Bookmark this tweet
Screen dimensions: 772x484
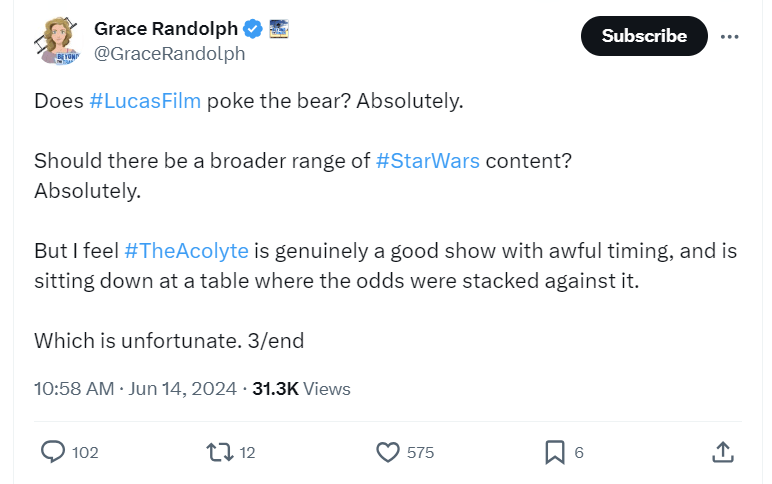pos(555,452)
